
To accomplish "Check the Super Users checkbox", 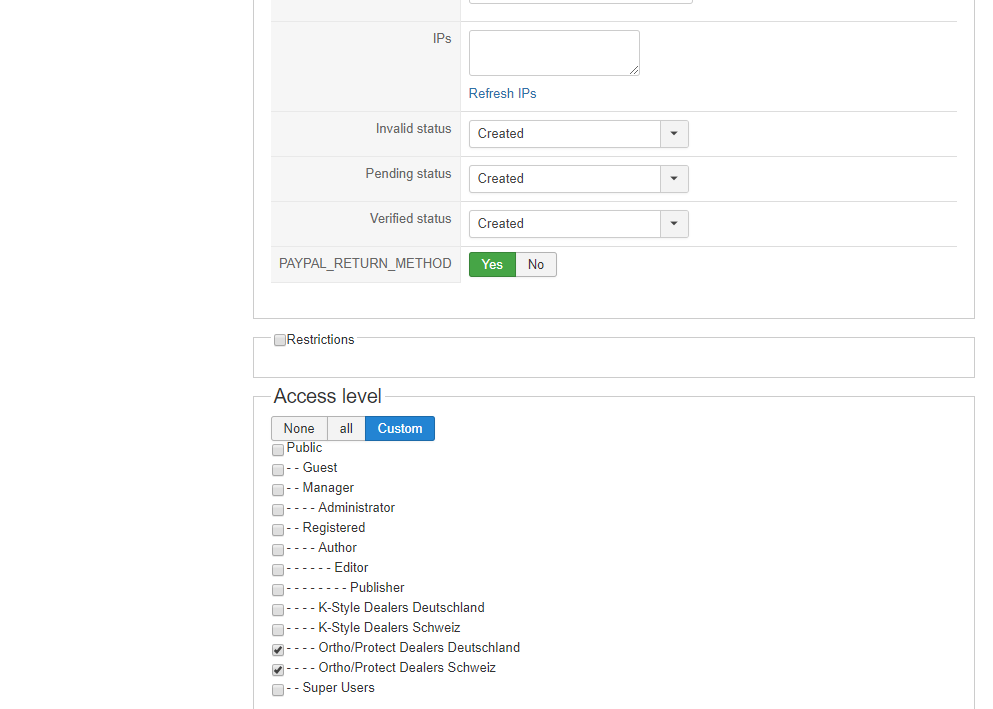I will point(278,690).
